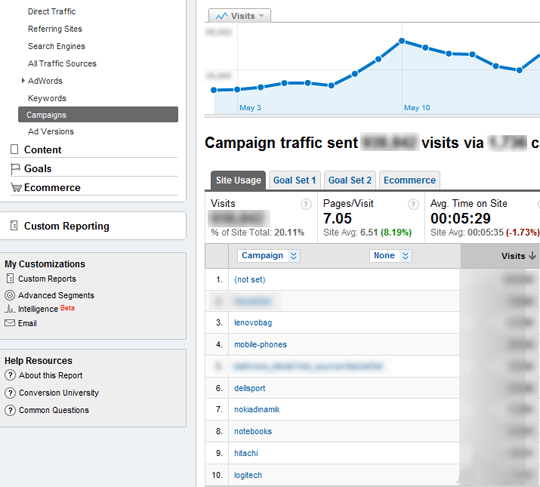
Task: Click the Avg. Time on Site 00:05:29
Action: coord(460,218)
